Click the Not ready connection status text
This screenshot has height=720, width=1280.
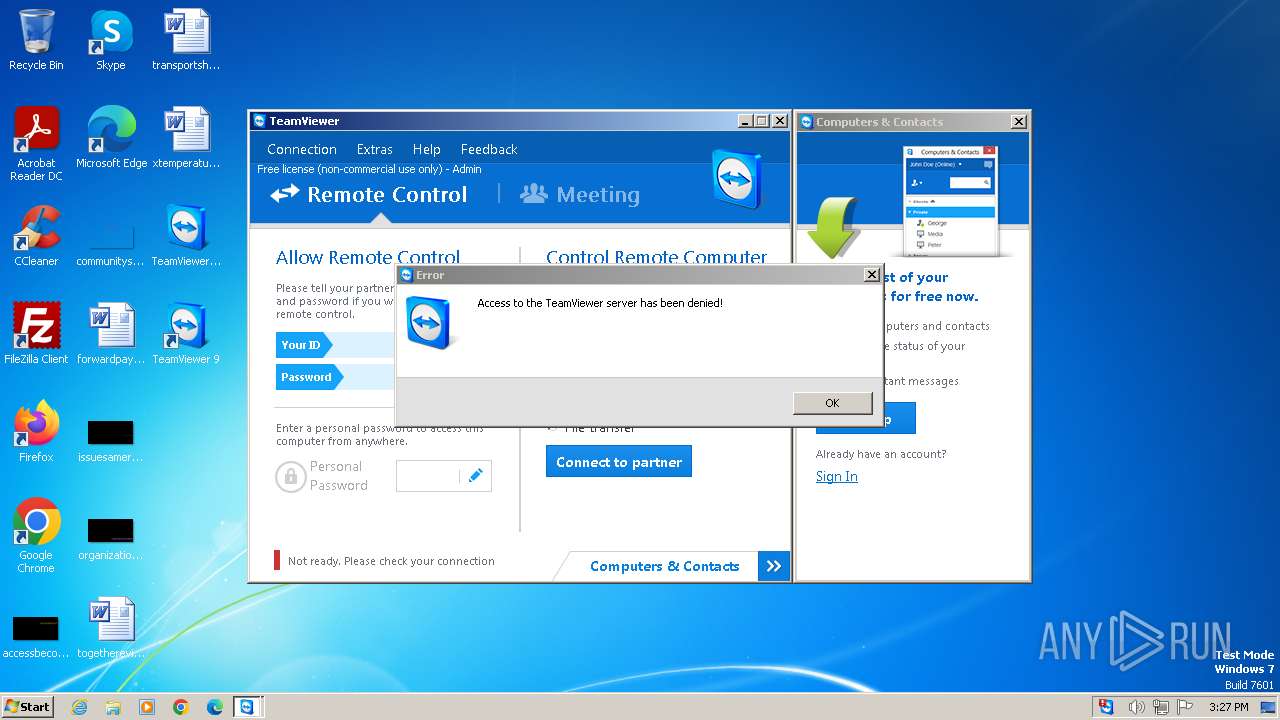click(391, 561)
